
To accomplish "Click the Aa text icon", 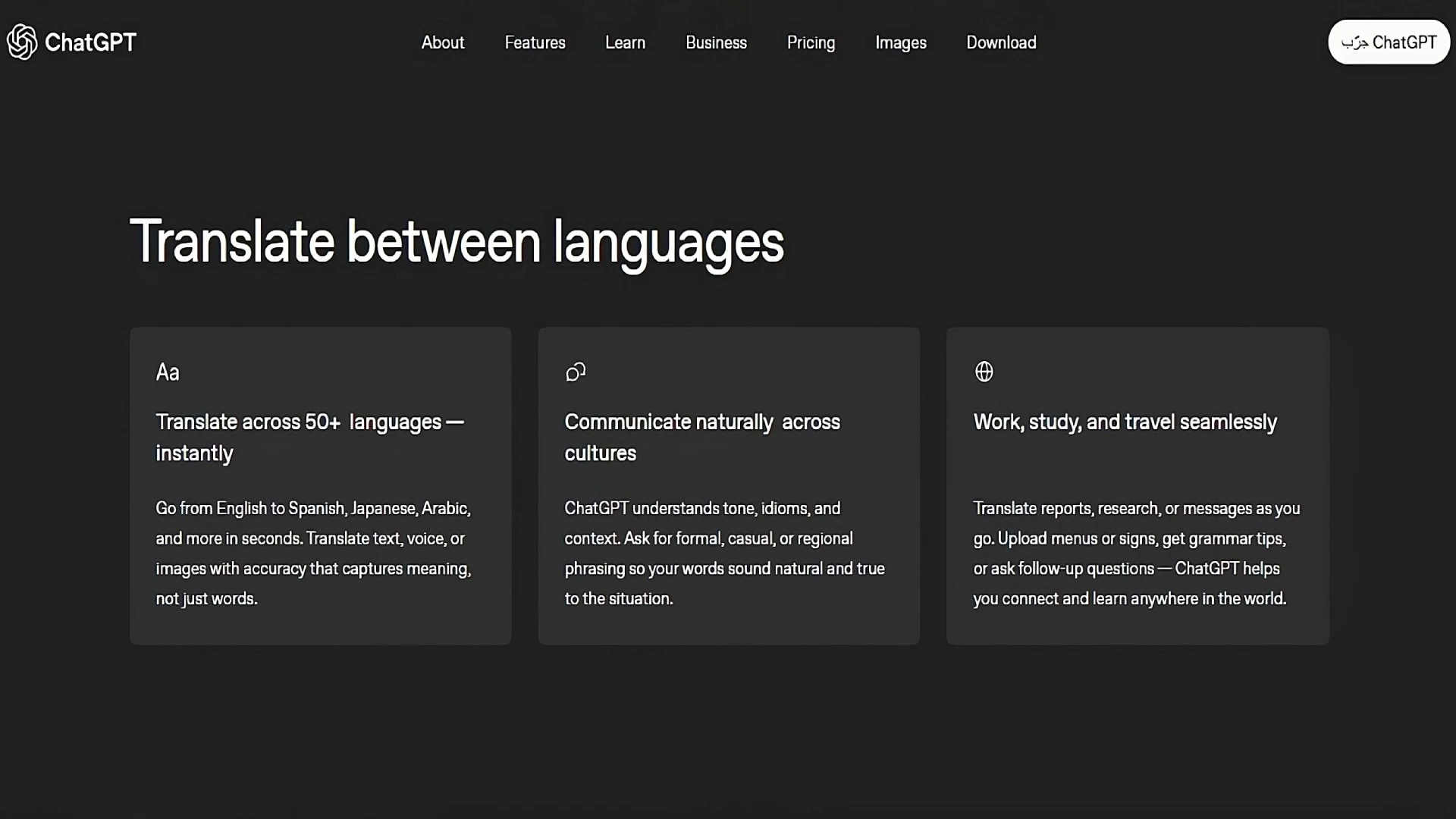I will pos(168,372).
